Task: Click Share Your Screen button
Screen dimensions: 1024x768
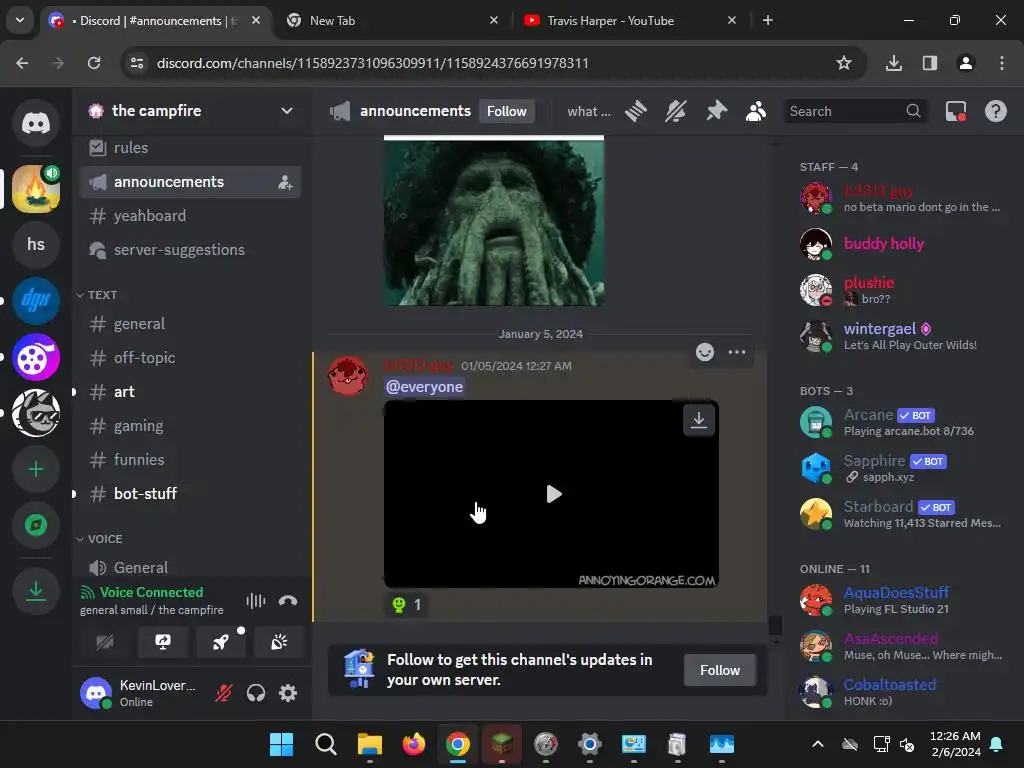Action: (x=163, y=642)
